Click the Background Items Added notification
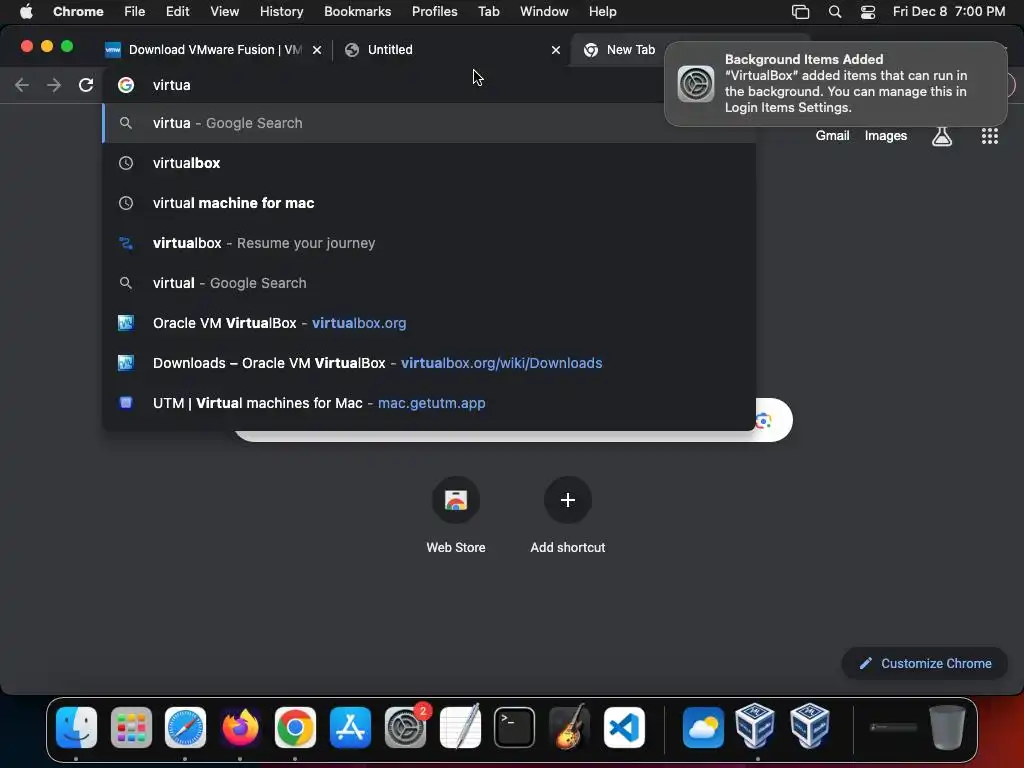Image resolution: width=1024 pixels, height=768 pixels. [835, 84]
